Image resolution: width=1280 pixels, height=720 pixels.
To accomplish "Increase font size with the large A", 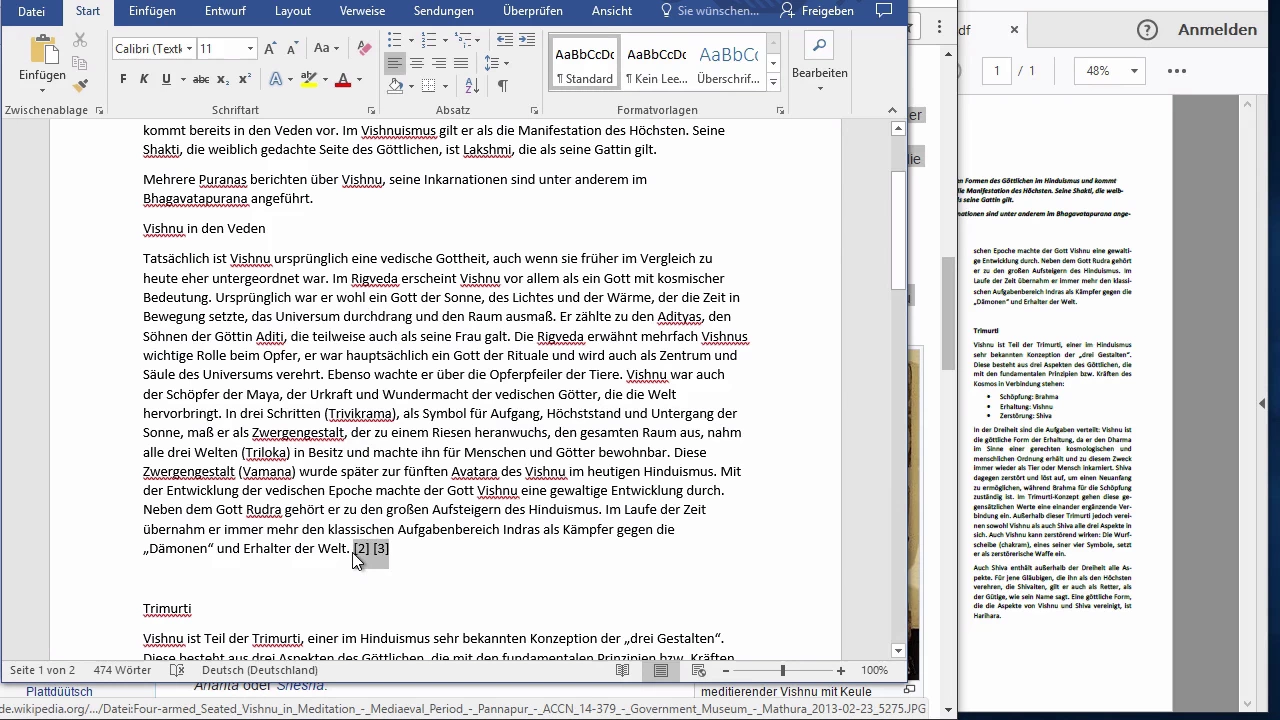I will 270,48.
